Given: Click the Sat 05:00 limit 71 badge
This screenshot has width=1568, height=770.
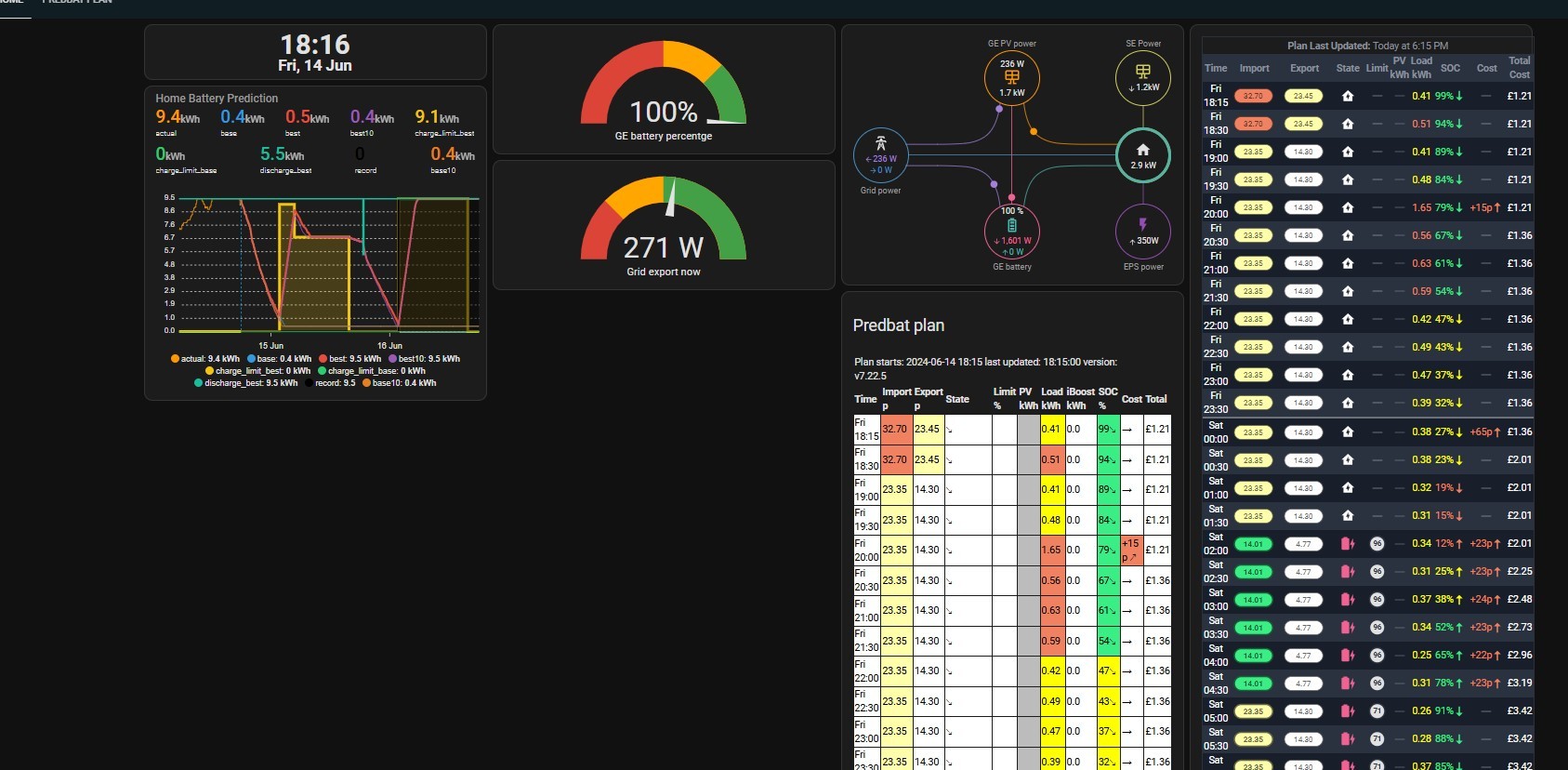Looking at the screenshot, I should click(1377, 710).
